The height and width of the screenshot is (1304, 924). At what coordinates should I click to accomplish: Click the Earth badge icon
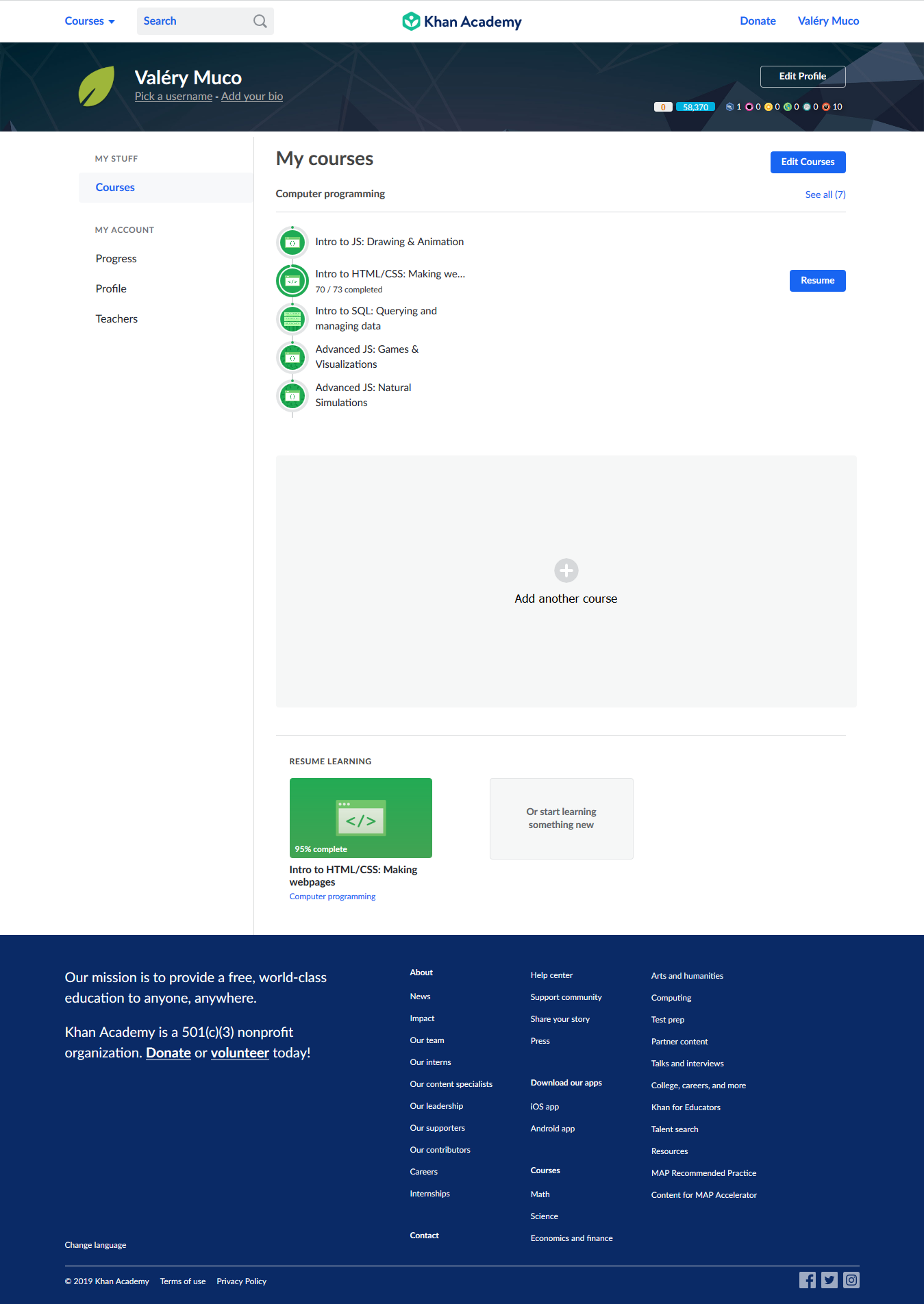(788, 107)
